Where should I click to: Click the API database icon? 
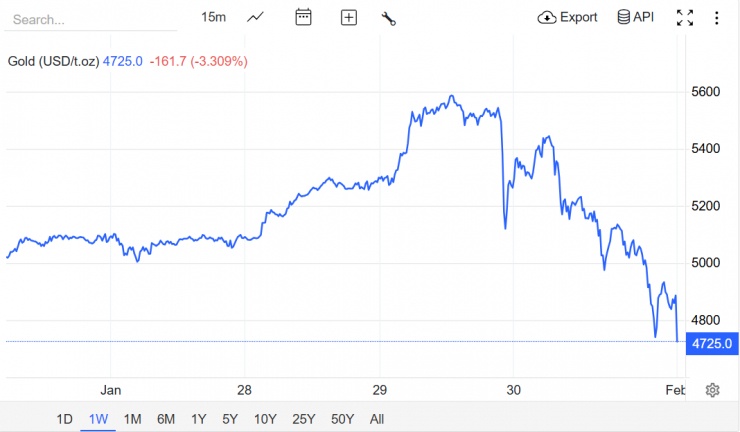point(623,17)
